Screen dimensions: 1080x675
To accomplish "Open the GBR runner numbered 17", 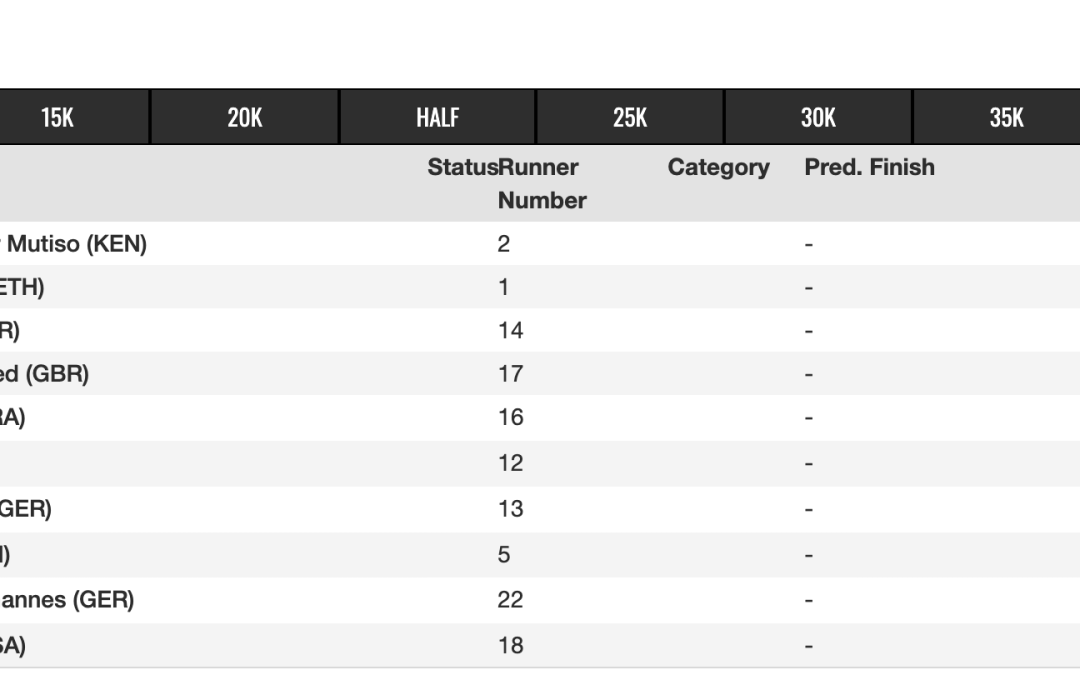I will pos(44,374).
